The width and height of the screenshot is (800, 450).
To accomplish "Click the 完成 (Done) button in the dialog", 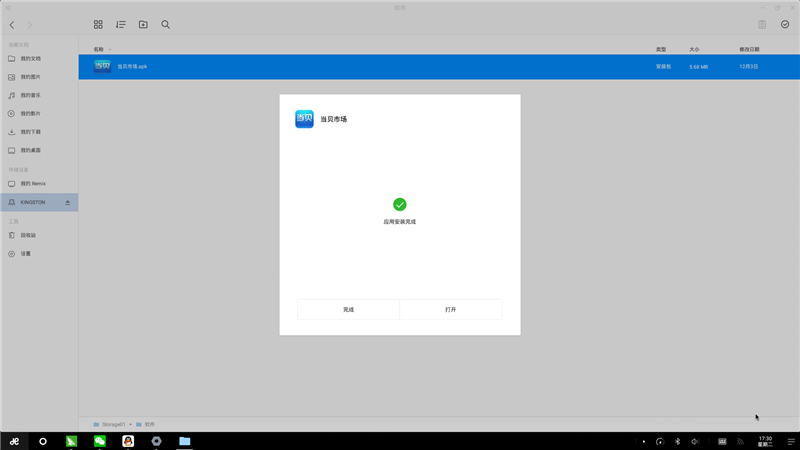I will (x=348, y=310).
